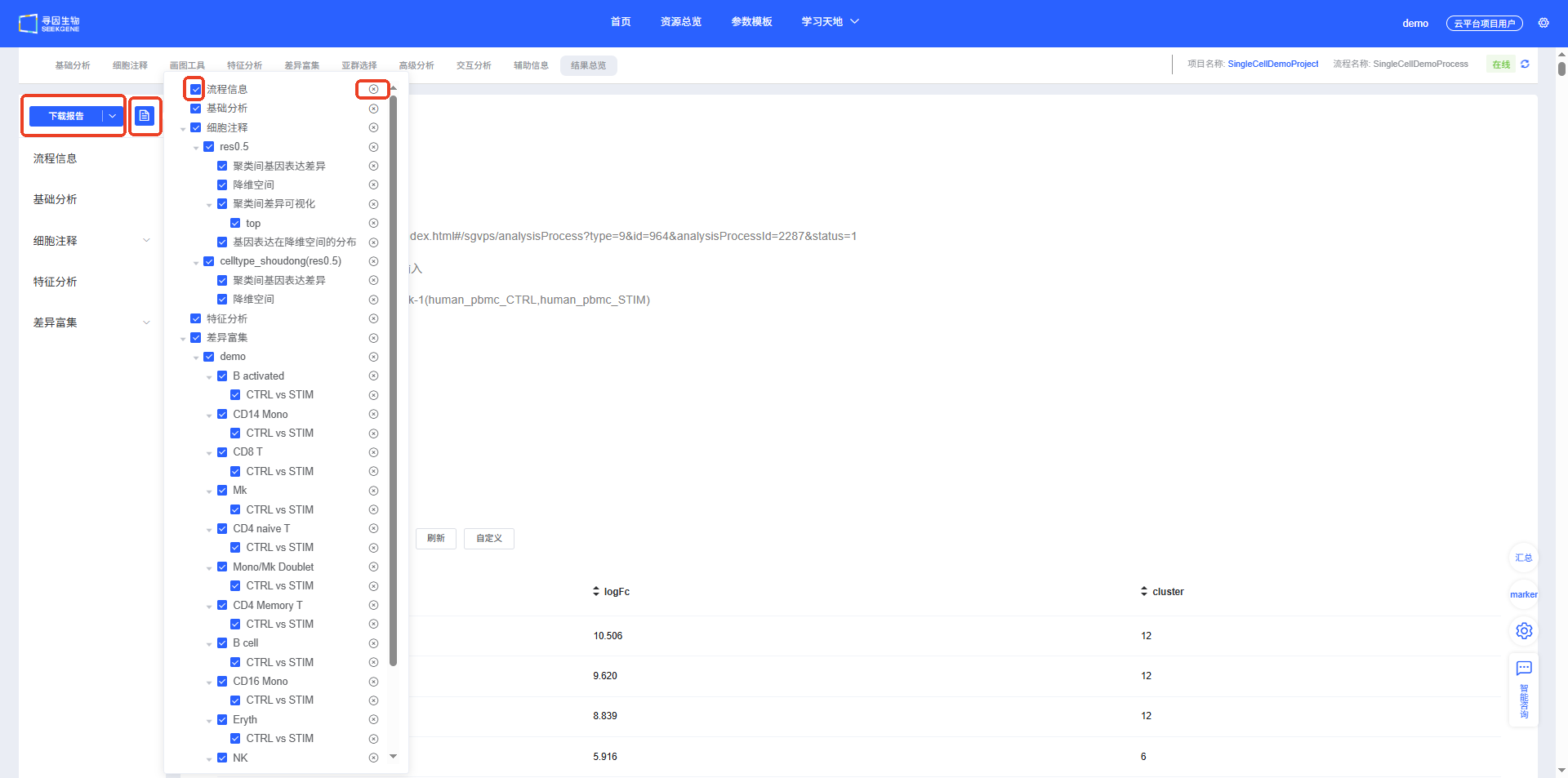
Task: Click the circled x beside 流程信息
Action: 373,89
